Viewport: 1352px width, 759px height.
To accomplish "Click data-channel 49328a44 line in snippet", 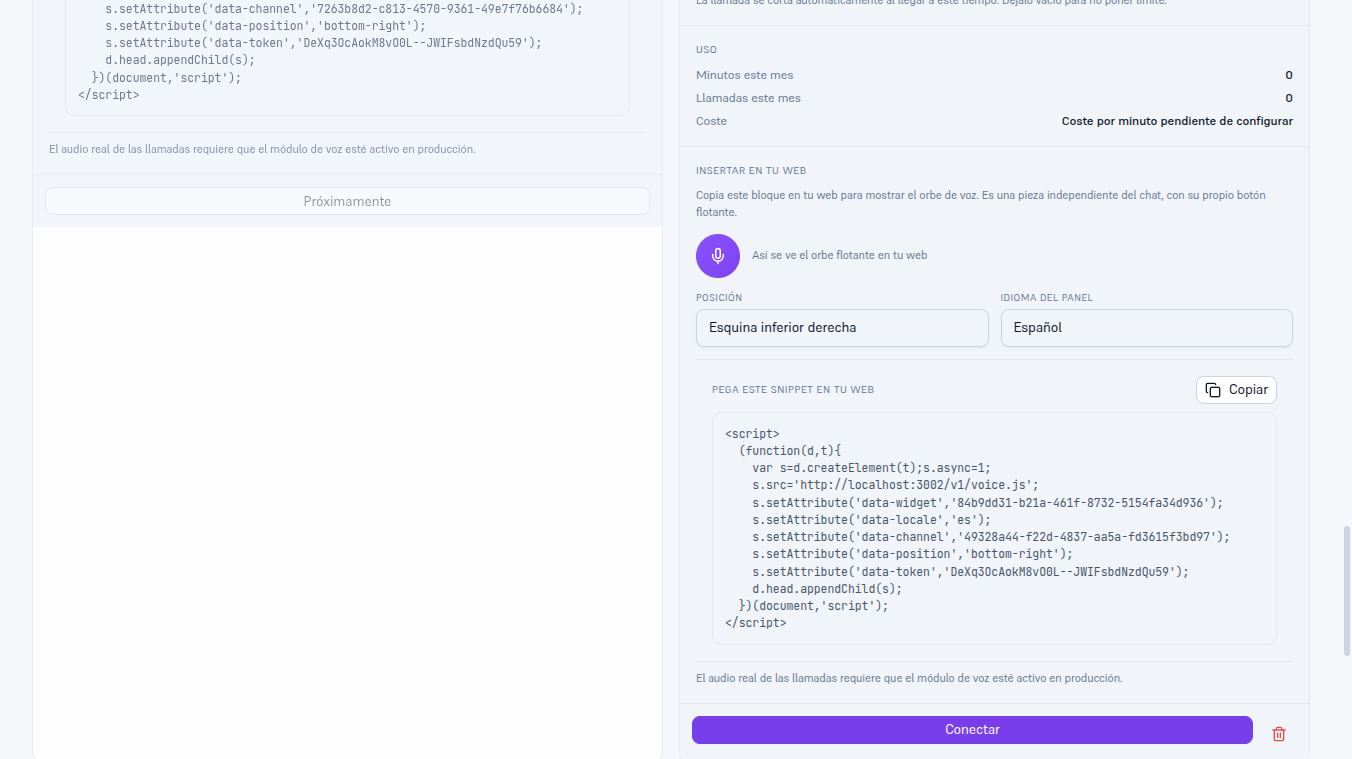I will click(991, 537).
